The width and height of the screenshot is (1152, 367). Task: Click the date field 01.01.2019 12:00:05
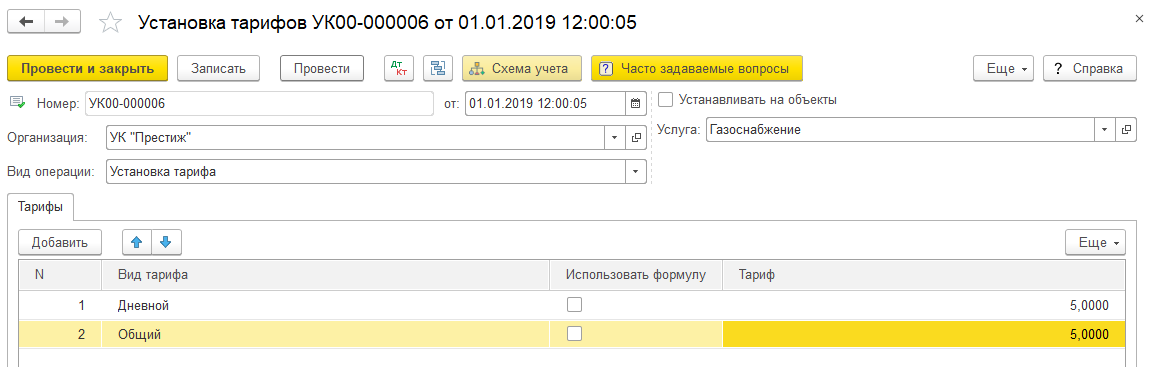pyautogui.click(x=545, y=103)
